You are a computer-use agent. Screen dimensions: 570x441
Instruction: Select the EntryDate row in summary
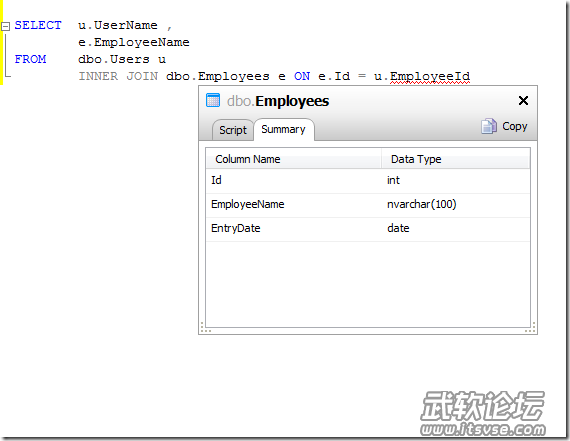click(368, 229)
